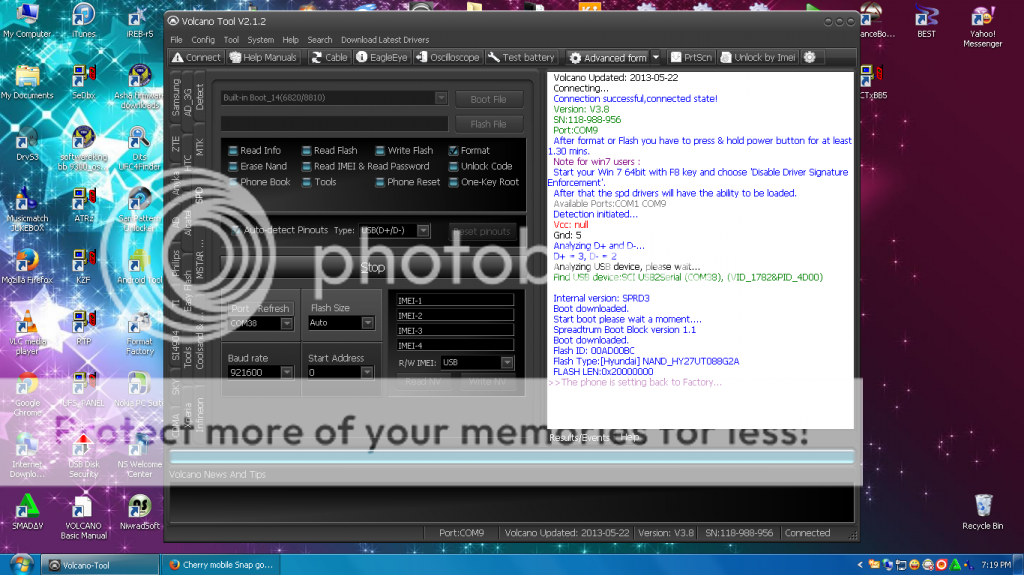Launch EagleEye from the toolbar
1024x575 pixels.
coord(381,57)
